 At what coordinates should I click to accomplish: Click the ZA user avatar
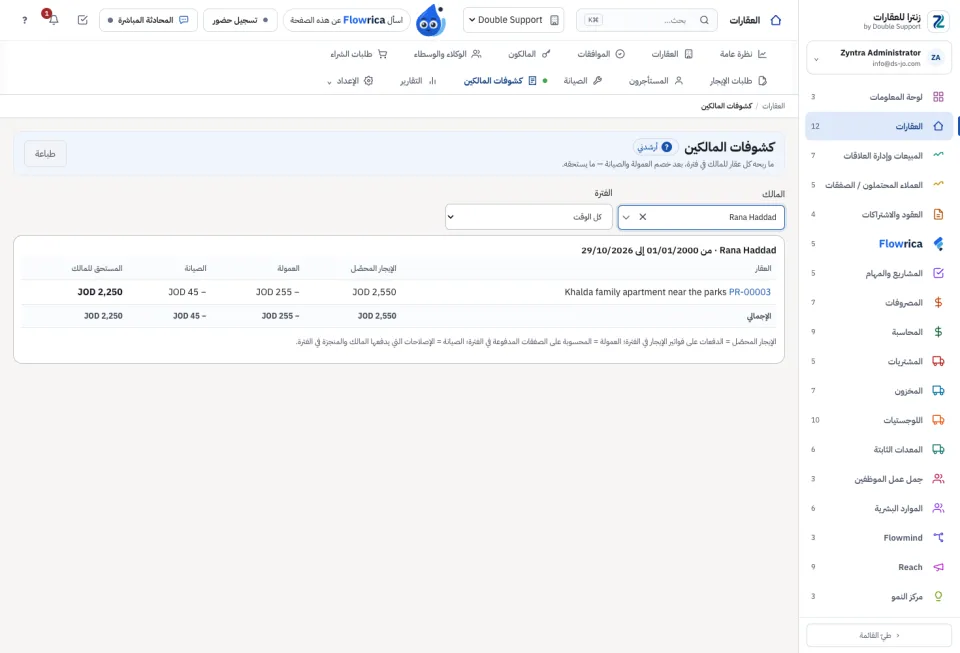[936, 58]
